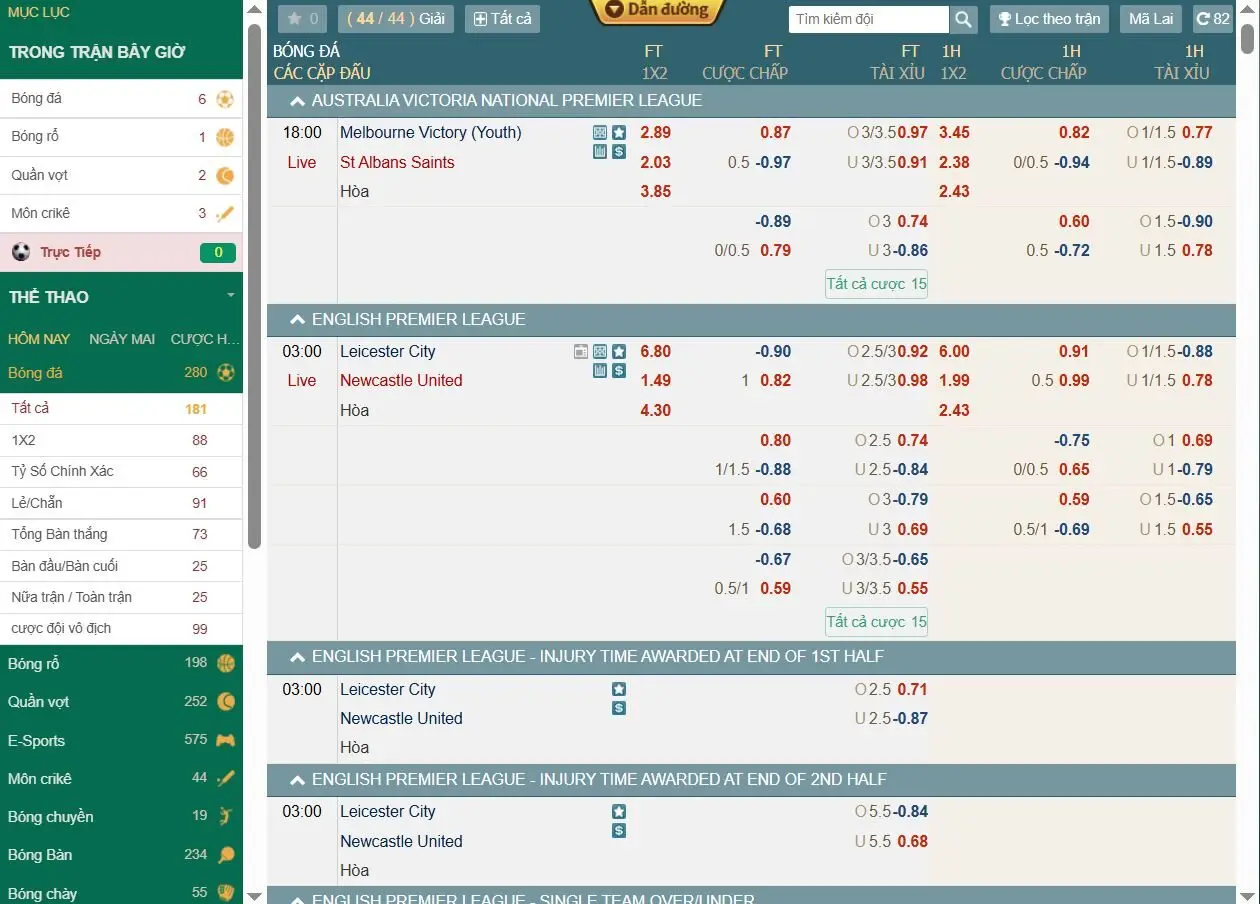Open statistics chart icon for Melbourne Victory match
1260x904 pixels.
point(600,152)
